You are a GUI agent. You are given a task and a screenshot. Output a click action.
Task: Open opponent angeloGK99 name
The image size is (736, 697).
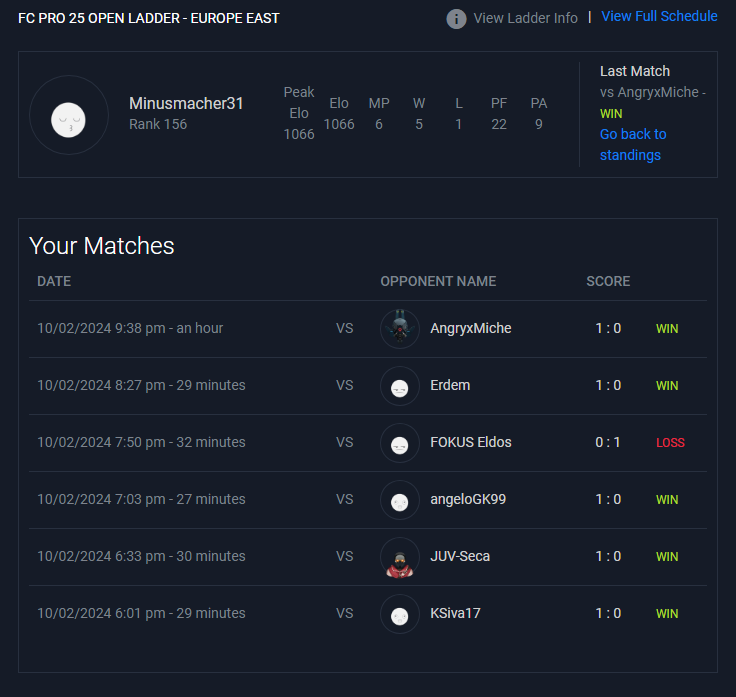(468, 499)
